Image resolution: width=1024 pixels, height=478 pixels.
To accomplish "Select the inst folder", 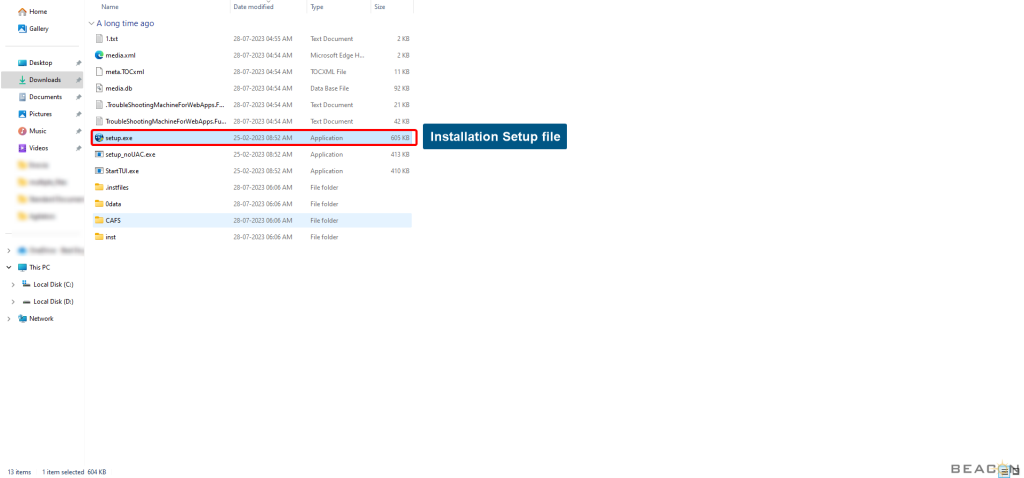I will click(x=252, y=237).
